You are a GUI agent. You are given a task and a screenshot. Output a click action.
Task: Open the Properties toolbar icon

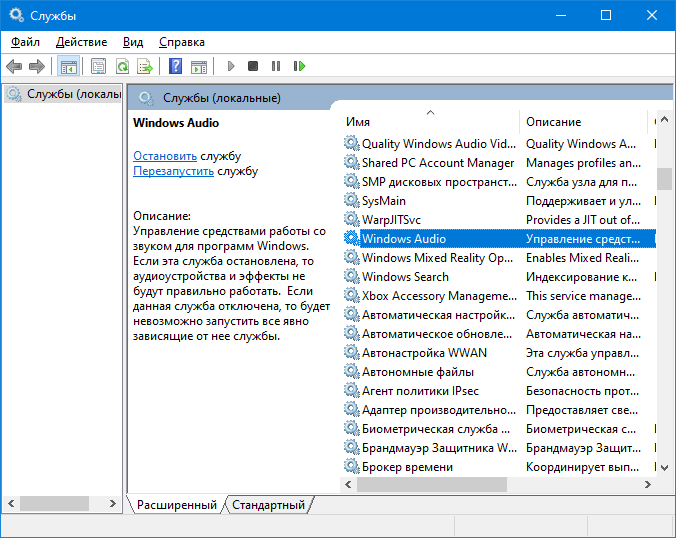click(98, 66)
